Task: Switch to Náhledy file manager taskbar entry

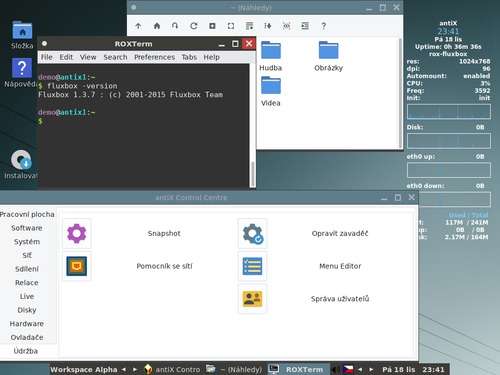Action: coord(234,369)
